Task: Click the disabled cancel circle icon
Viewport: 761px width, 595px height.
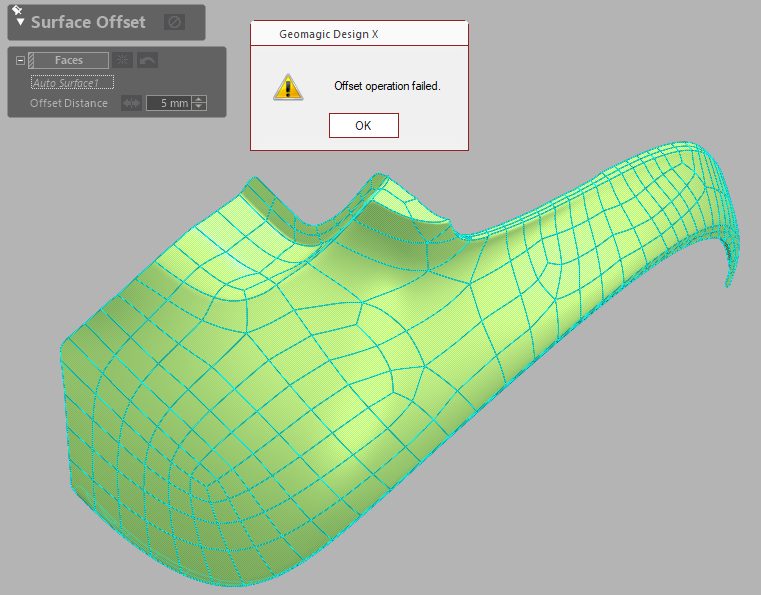Action: tap(174, 22)
